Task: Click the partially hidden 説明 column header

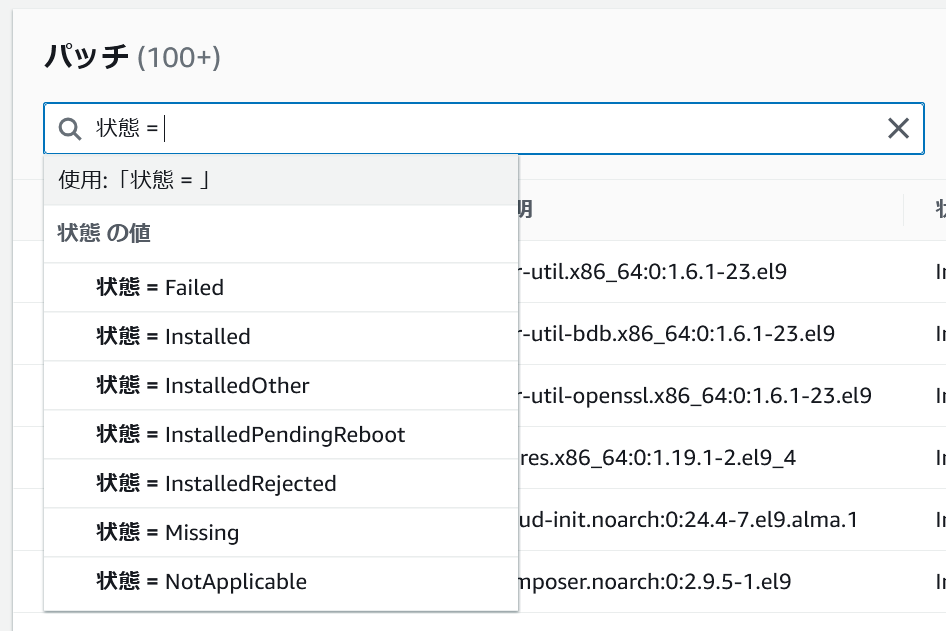Action: [526, 209]
